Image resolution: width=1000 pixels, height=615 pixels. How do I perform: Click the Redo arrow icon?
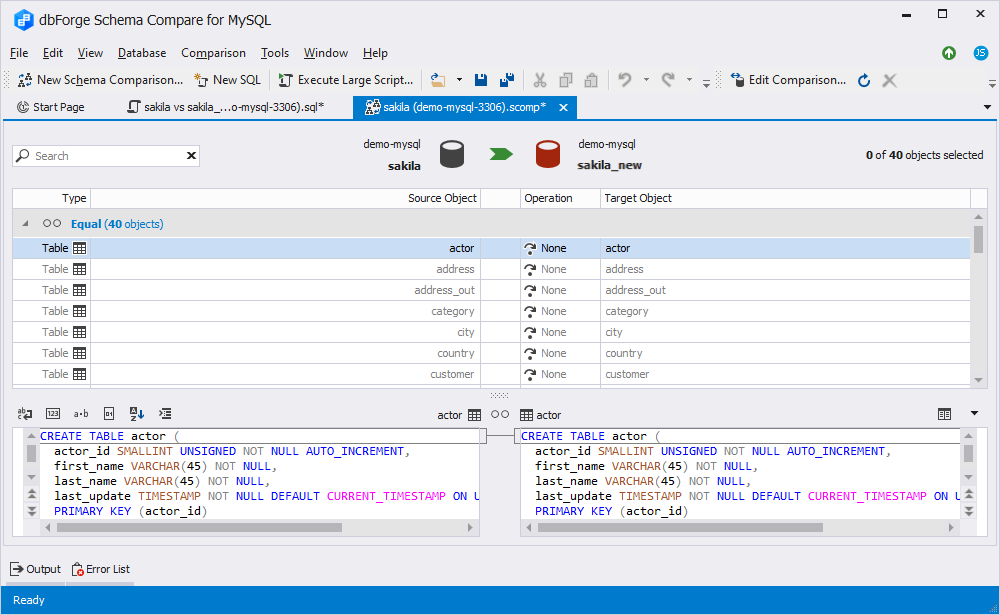pyautogui.click(x=668, y=80)
